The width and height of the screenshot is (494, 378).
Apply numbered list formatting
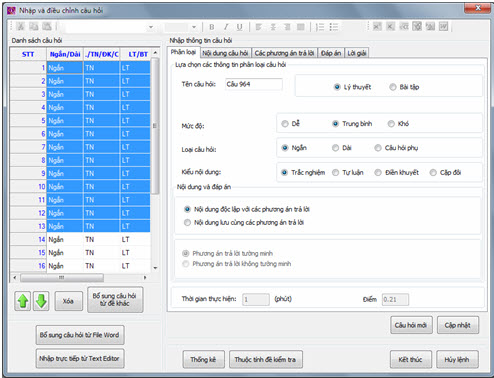coord(320,27)
